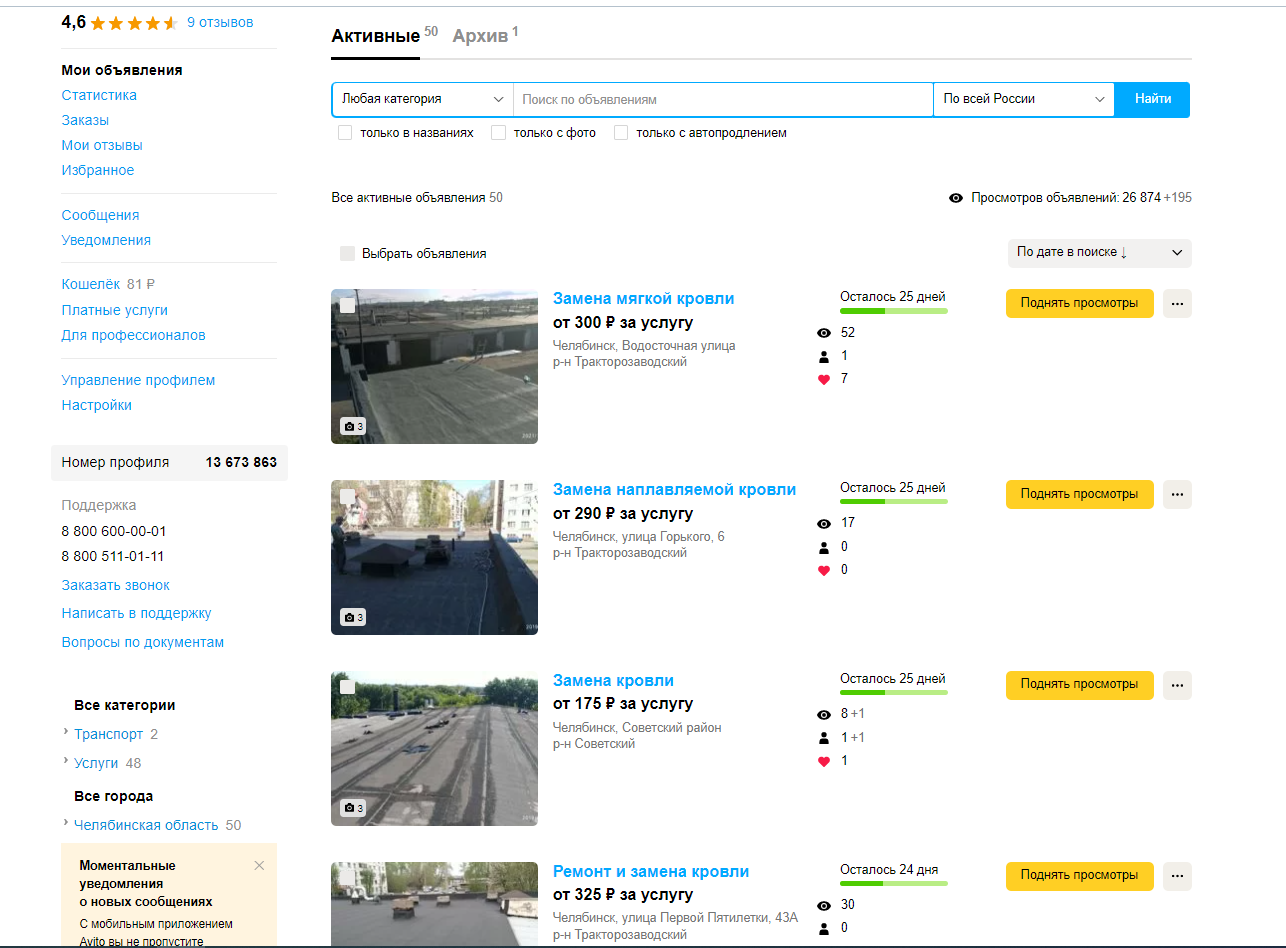Image resolution: width=1286 pixels, height=948 pixels.
Task: Open Кошелёк 81 ₽ link
Action: coord(108,284)
